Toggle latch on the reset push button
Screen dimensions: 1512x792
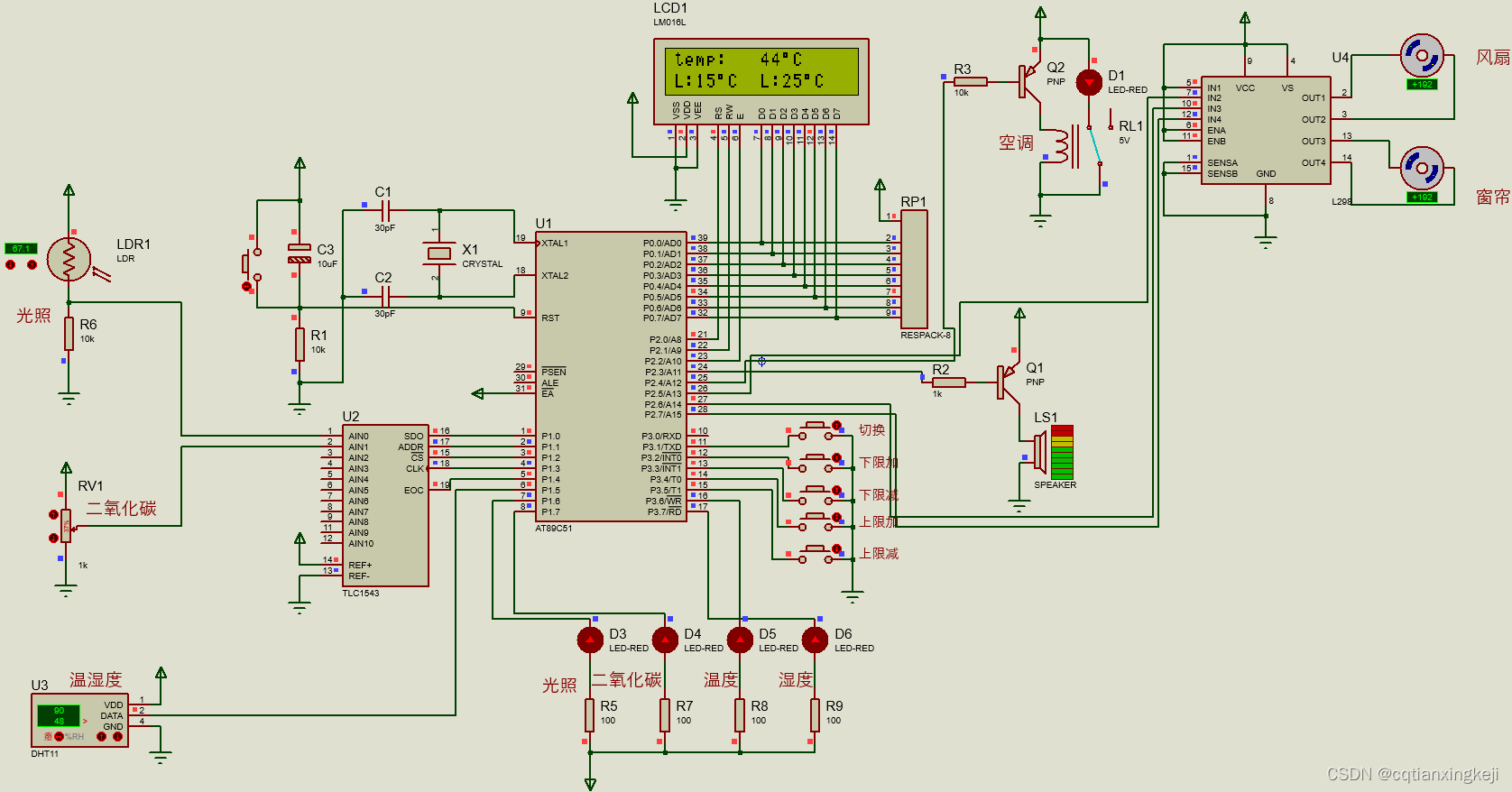point(246,287)
